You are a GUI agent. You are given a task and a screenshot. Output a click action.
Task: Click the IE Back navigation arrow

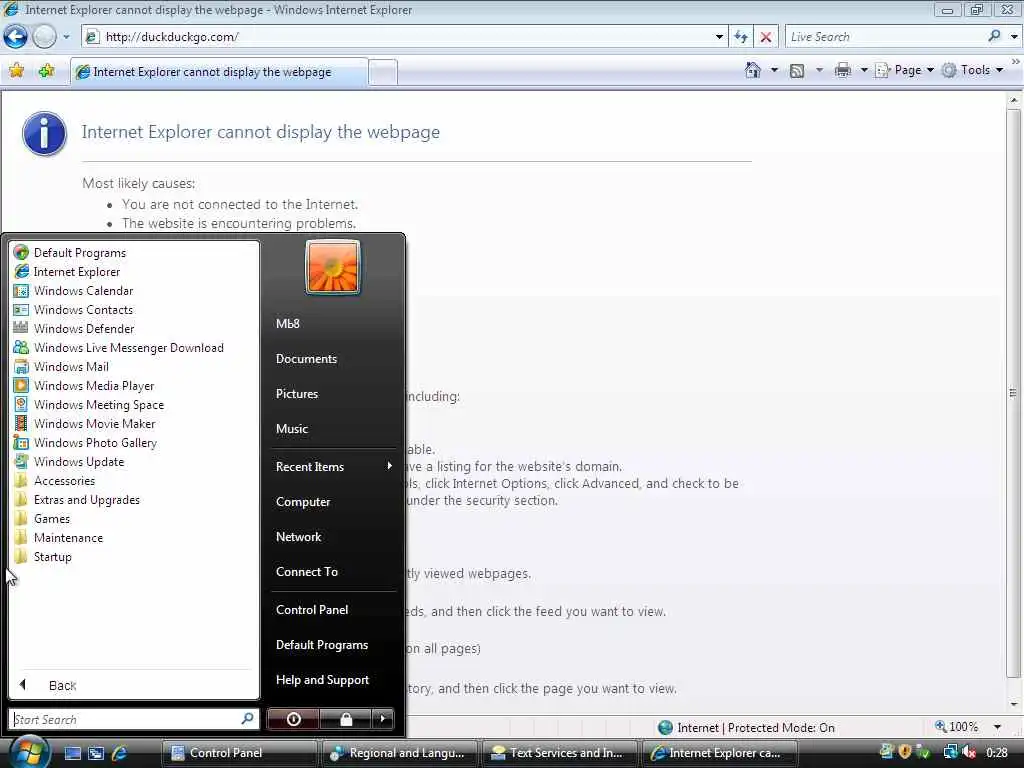(x=16, y=37)
